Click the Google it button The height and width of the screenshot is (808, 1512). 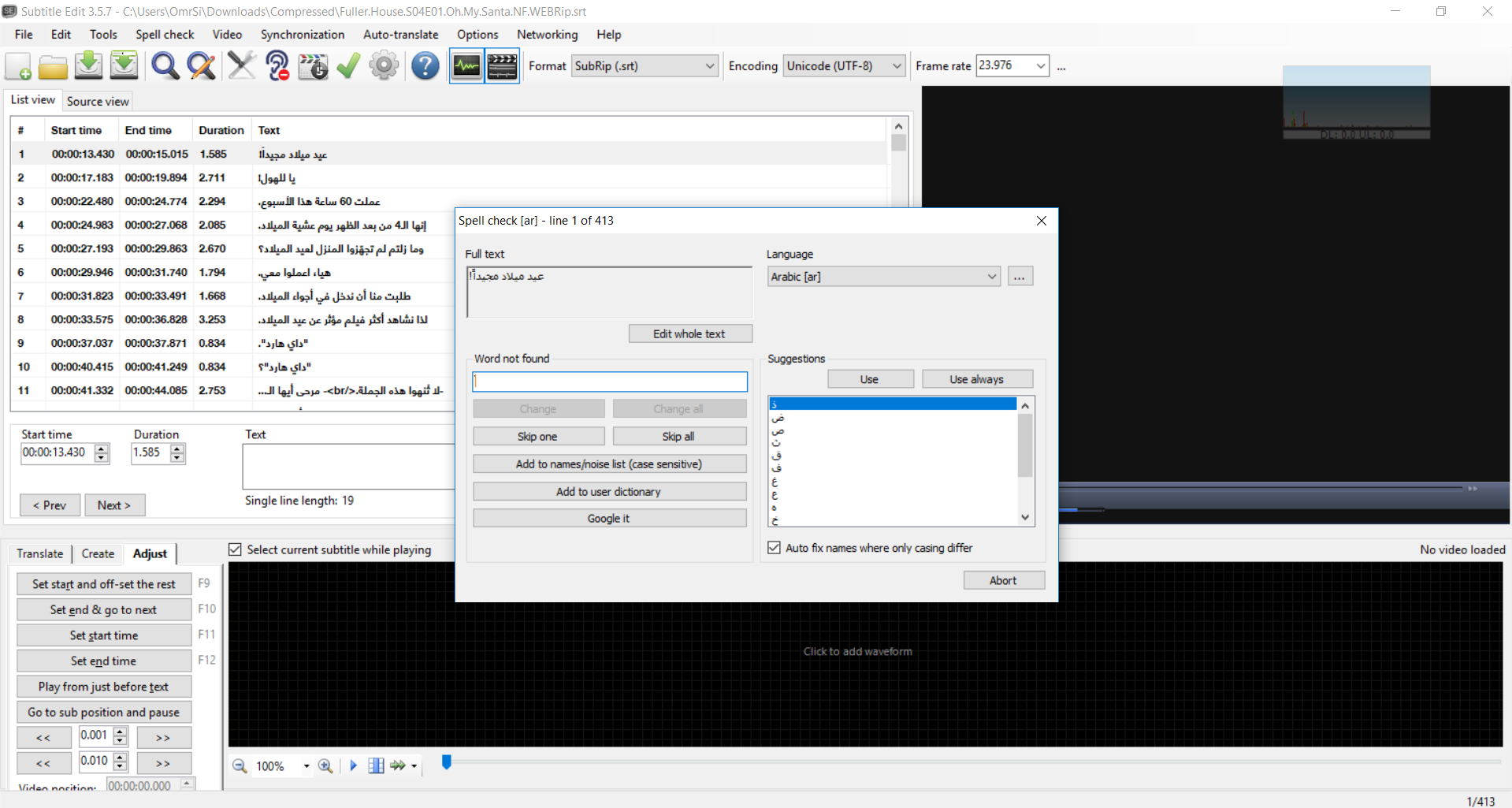[x=609, y=518]
